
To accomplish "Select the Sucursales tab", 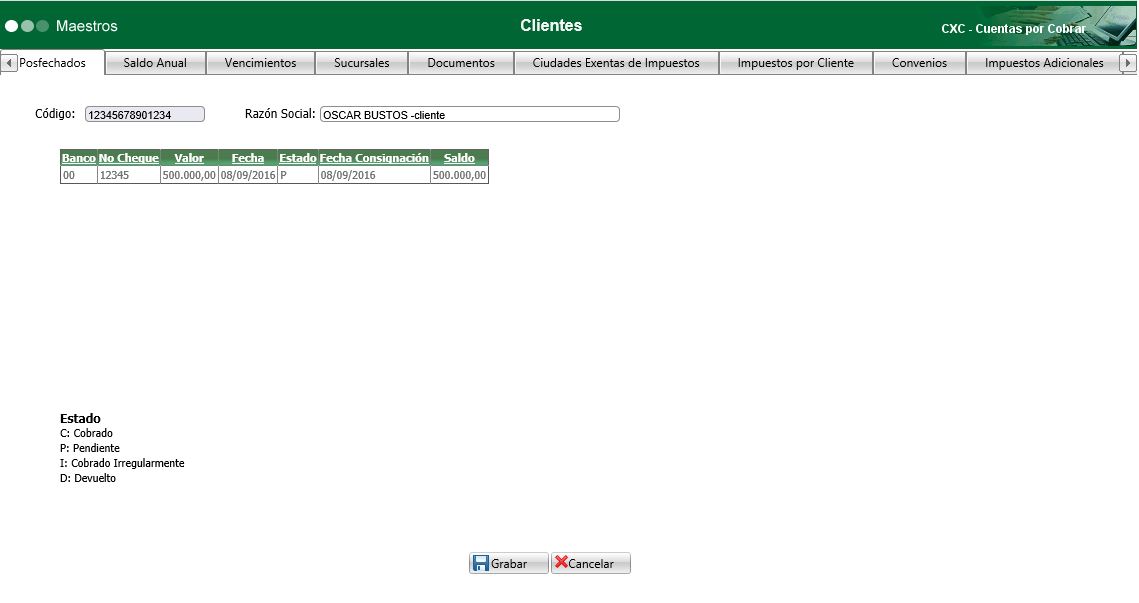I will coord(362,63).
